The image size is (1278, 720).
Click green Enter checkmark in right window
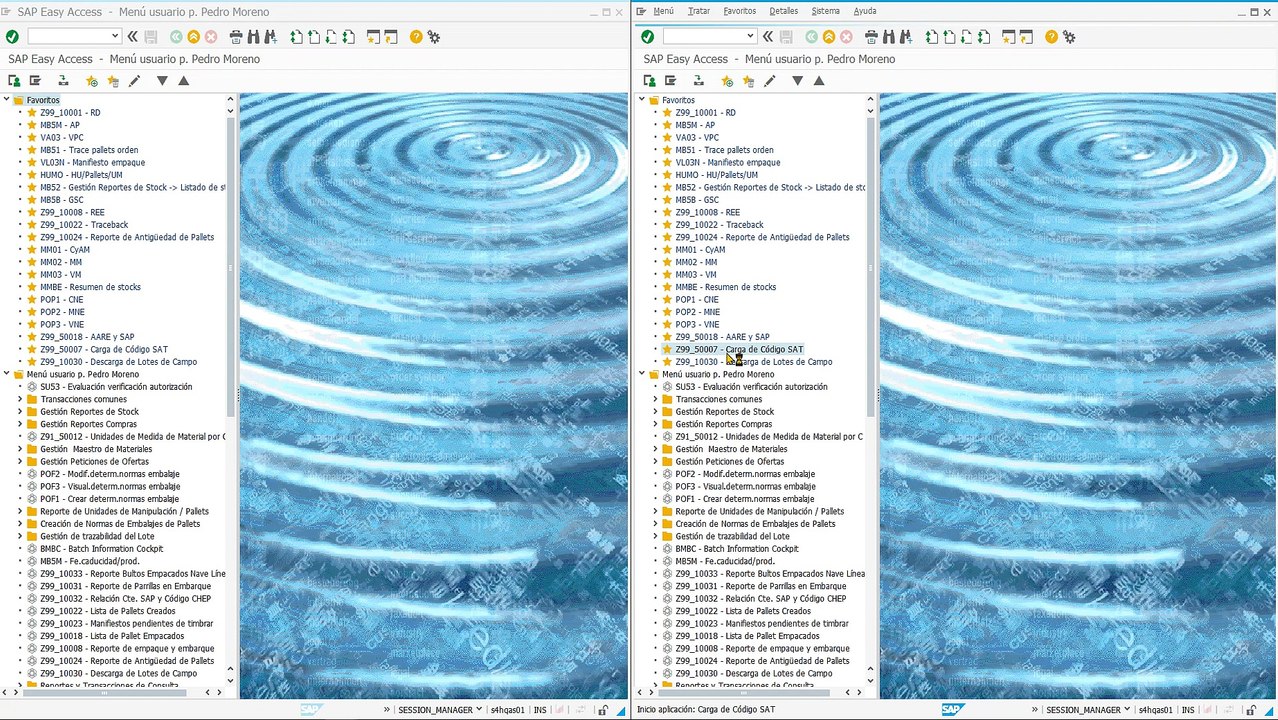647,37
